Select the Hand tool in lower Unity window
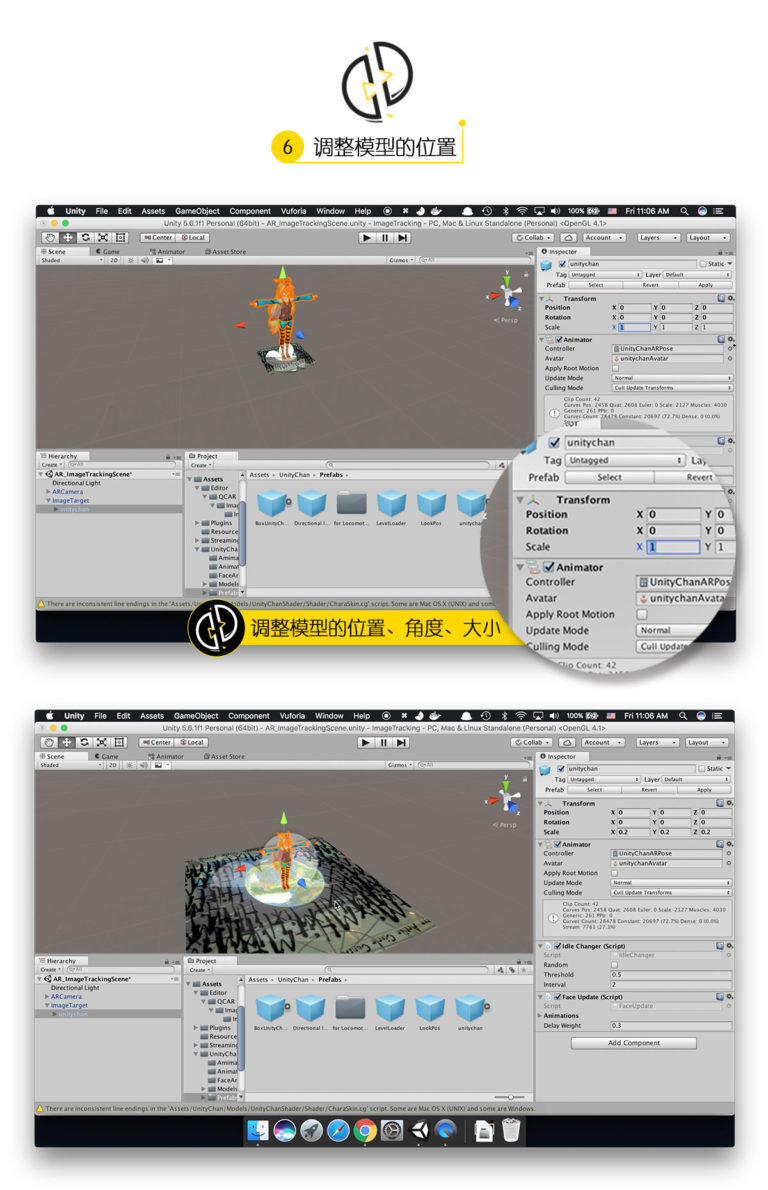 tap(49, 742)
